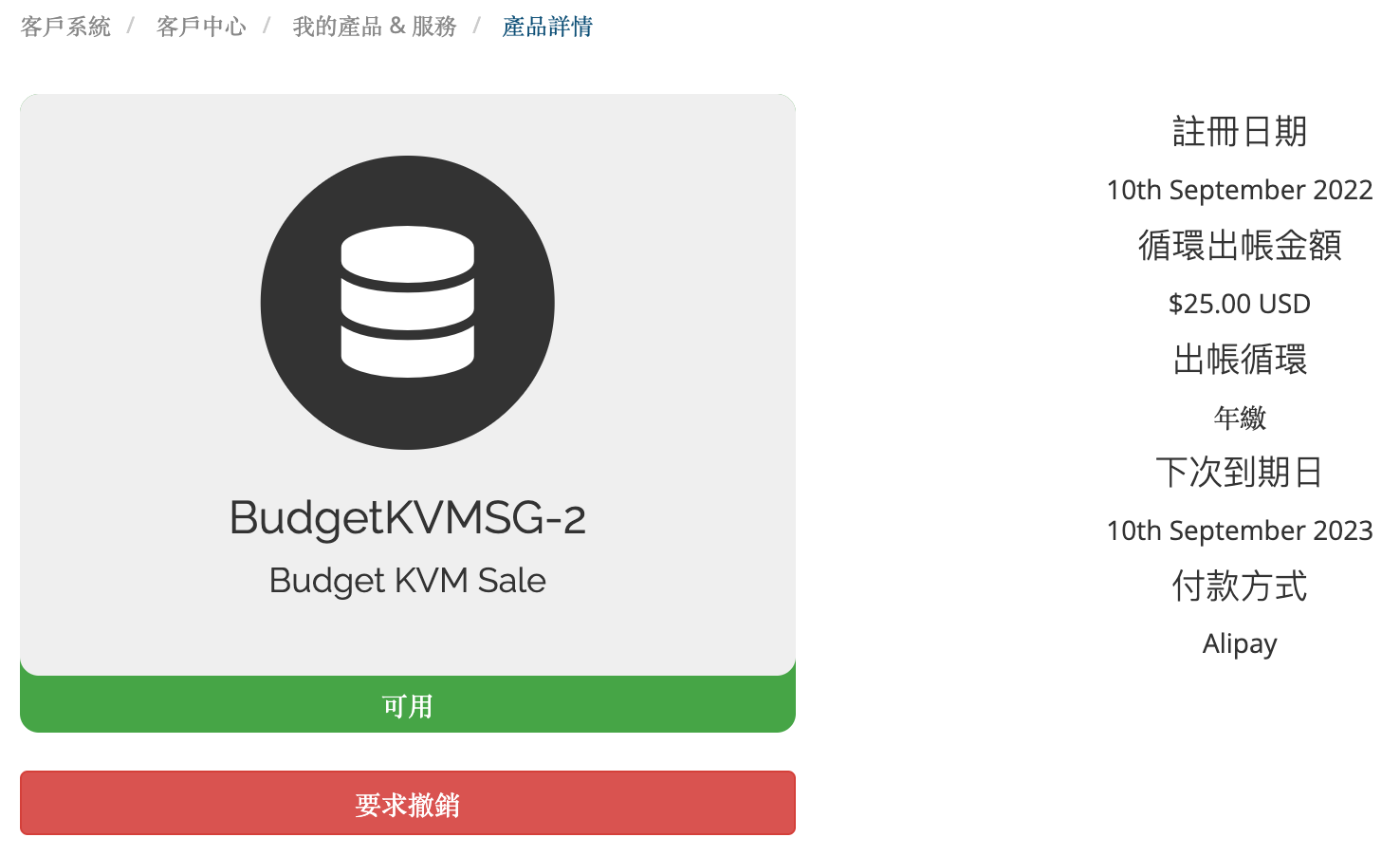Viewport: 1400px width, 856px height.
Task: Click the red 要求撤銷 button
Action: pos(408,803)
